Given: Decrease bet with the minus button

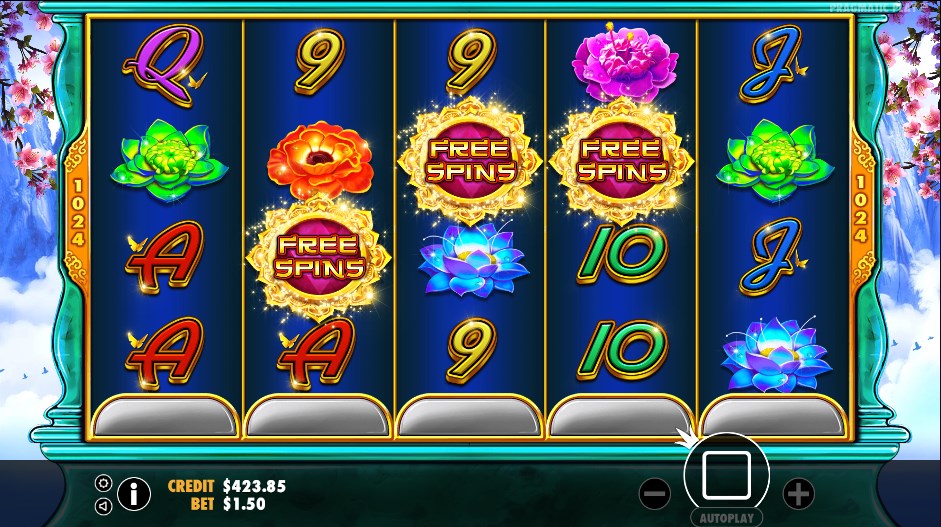Looking at the screenshot, I should [x=654, y=493].
